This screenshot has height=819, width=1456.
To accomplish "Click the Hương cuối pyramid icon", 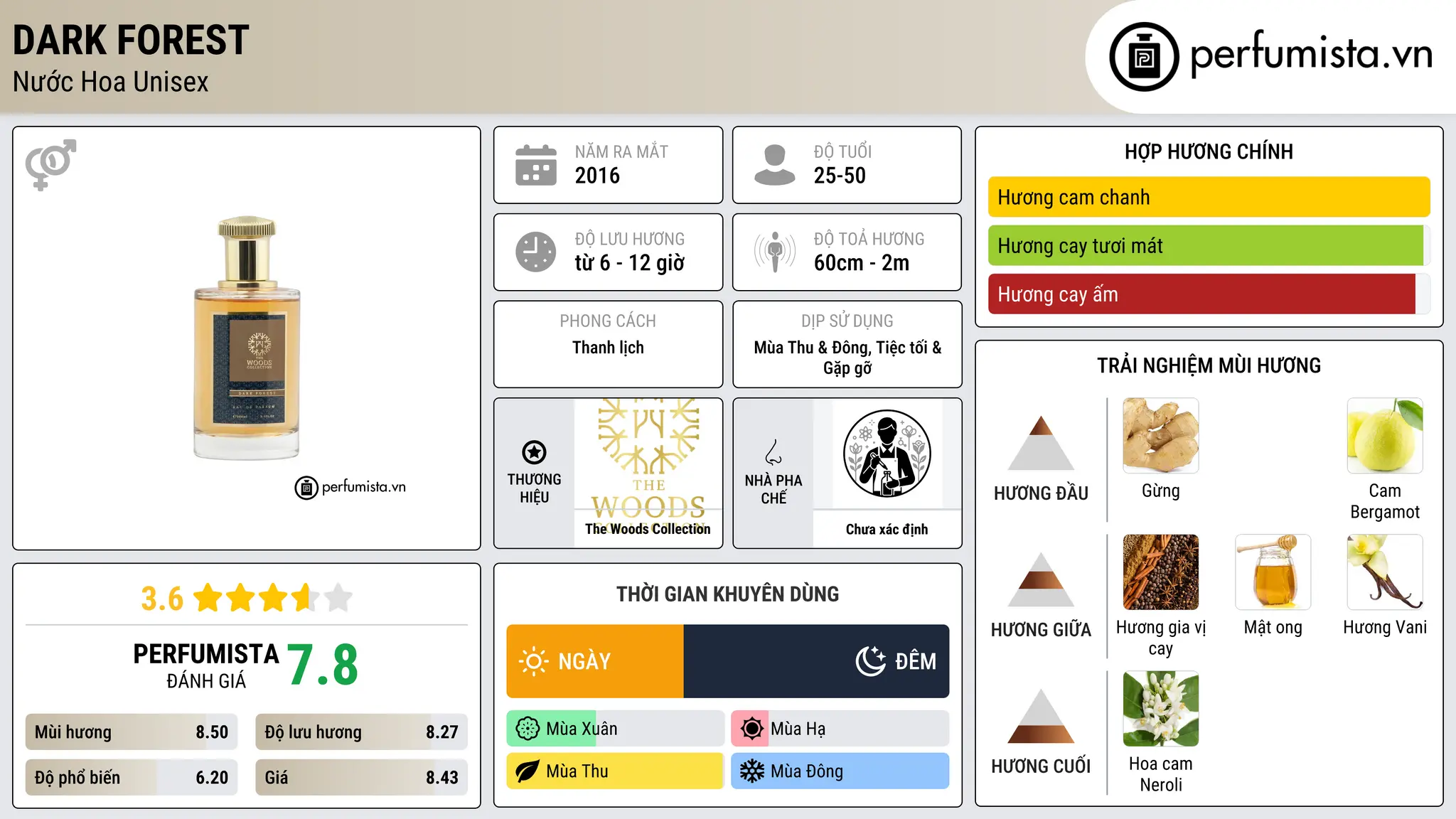I will pos(1041,716).
